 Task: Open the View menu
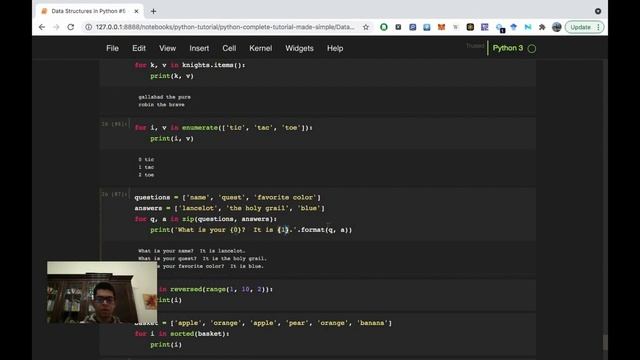[167, 48]
